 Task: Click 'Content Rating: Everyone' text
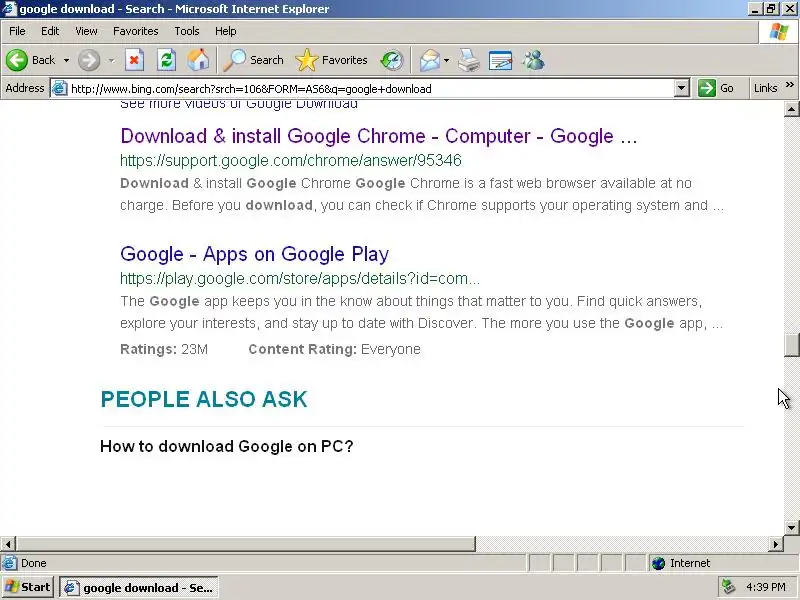tap(335, 349)
